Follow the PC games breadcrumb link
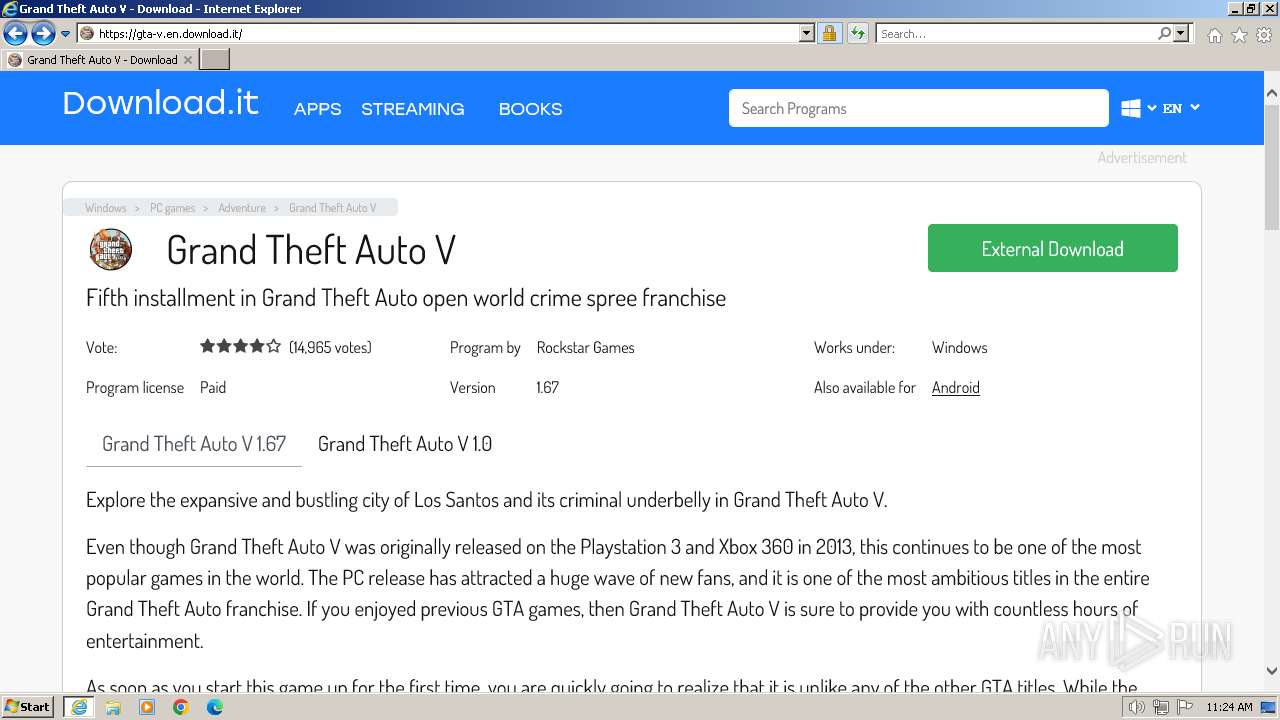Image resolution: width=1280 pixels, height=720 pixels. click(x=173, y=208)
